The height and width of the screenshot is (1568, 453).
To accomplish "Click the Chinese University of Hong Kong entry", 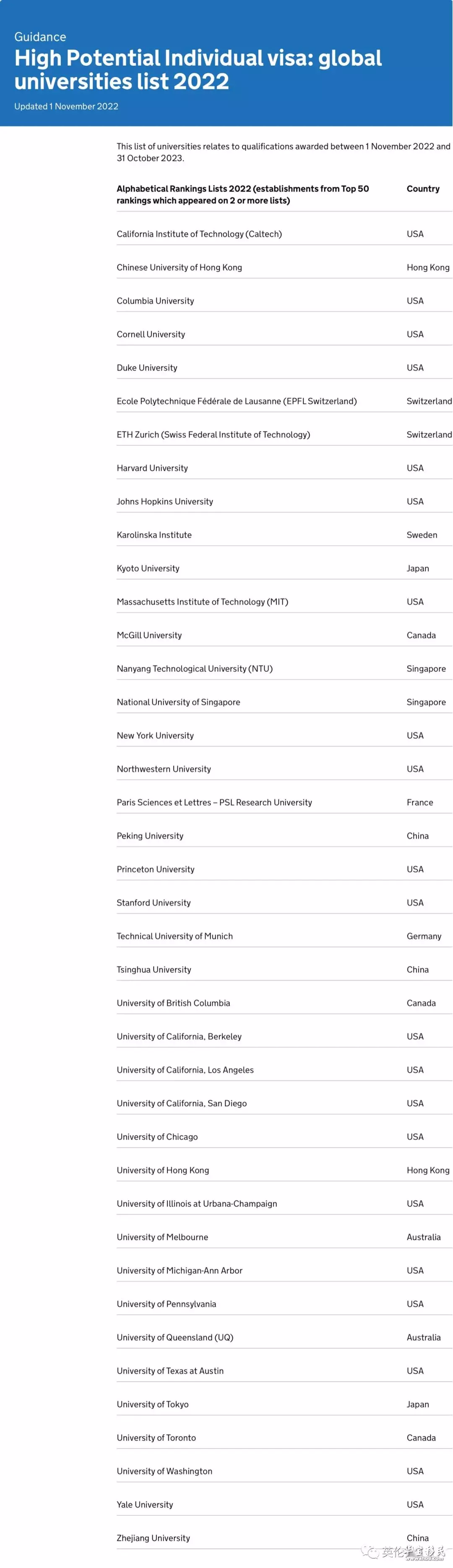I will 179,267.
